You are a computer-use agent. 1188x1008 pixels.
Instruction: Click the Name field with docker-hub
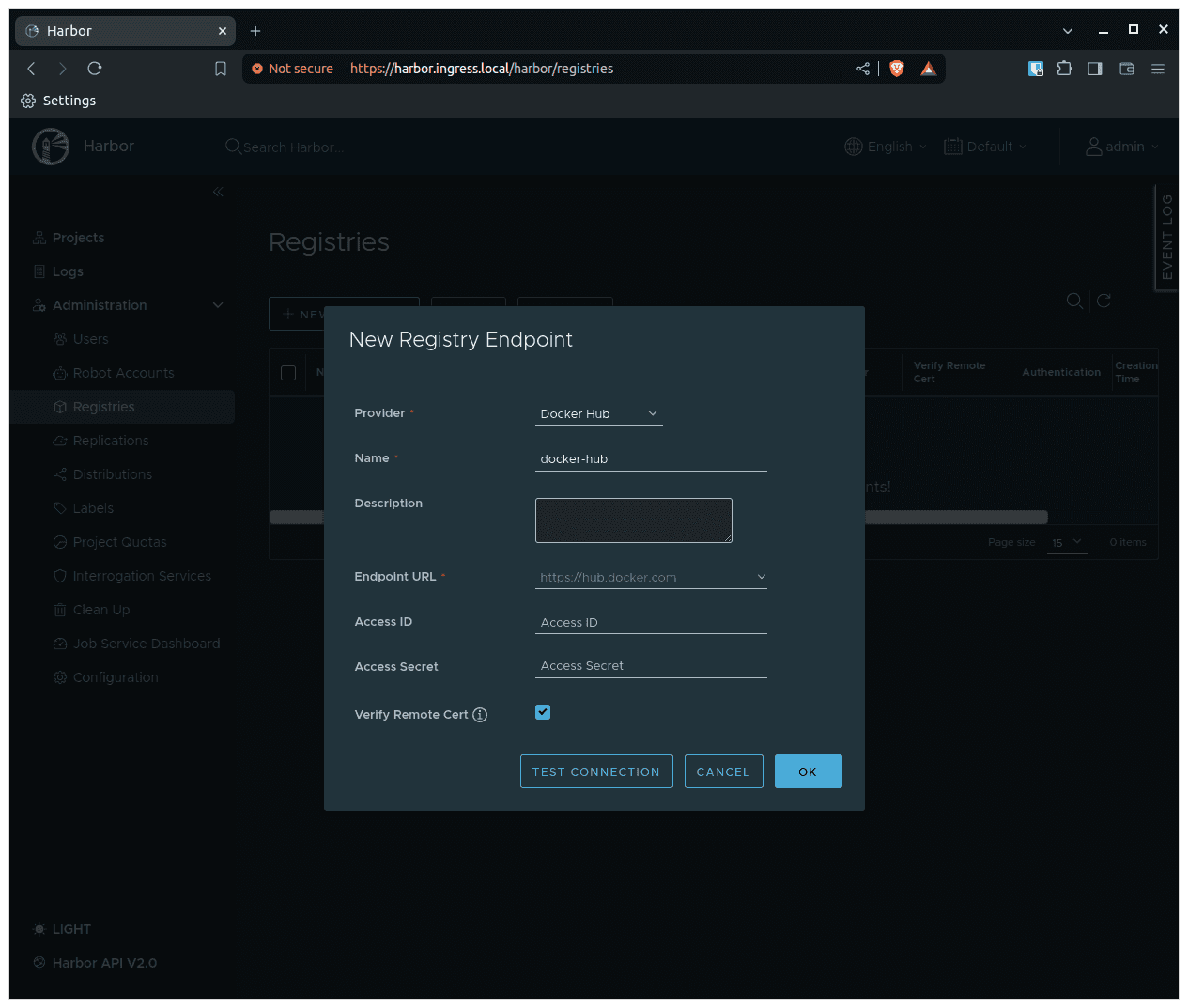click(651, 459)
